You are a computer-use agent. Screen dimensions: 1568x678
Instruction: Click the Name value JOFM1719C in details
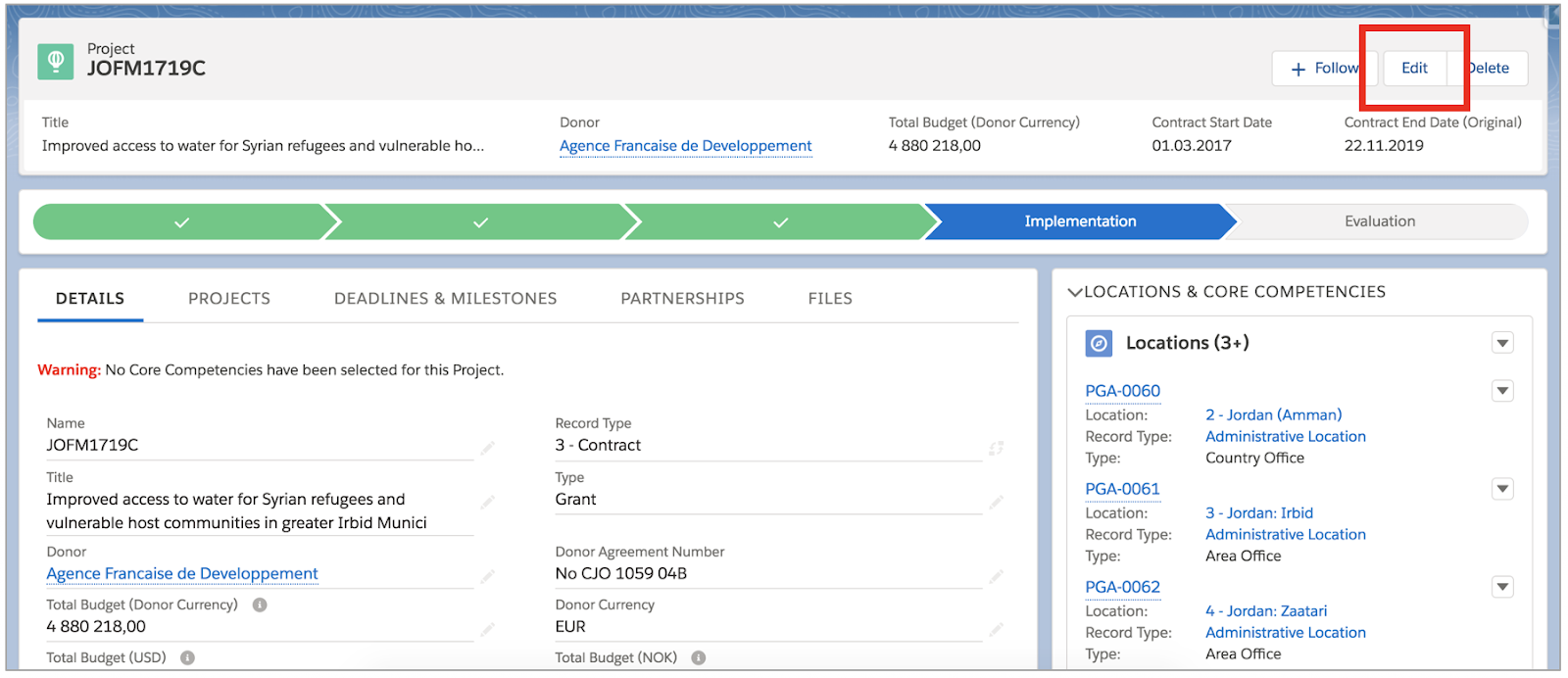(92, 445)
